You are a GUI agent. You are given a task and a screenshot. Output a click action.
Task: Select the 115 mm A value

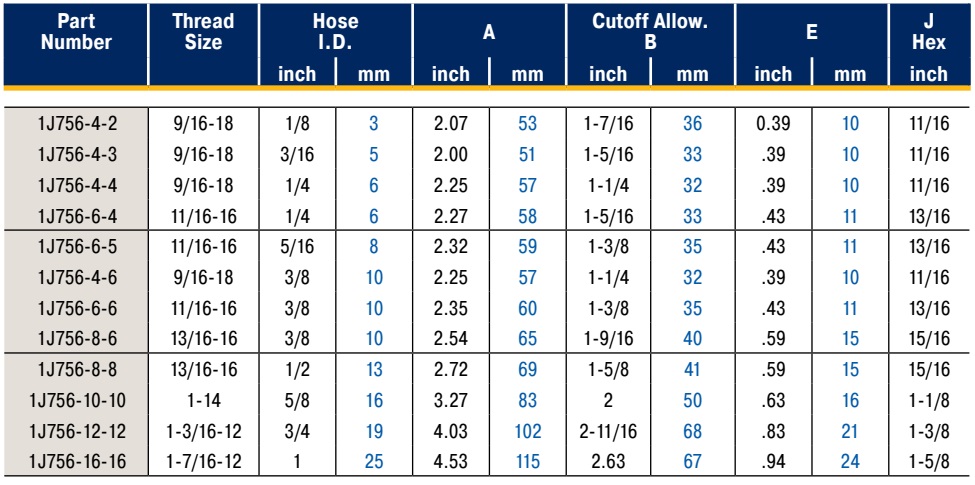[527, 462]
